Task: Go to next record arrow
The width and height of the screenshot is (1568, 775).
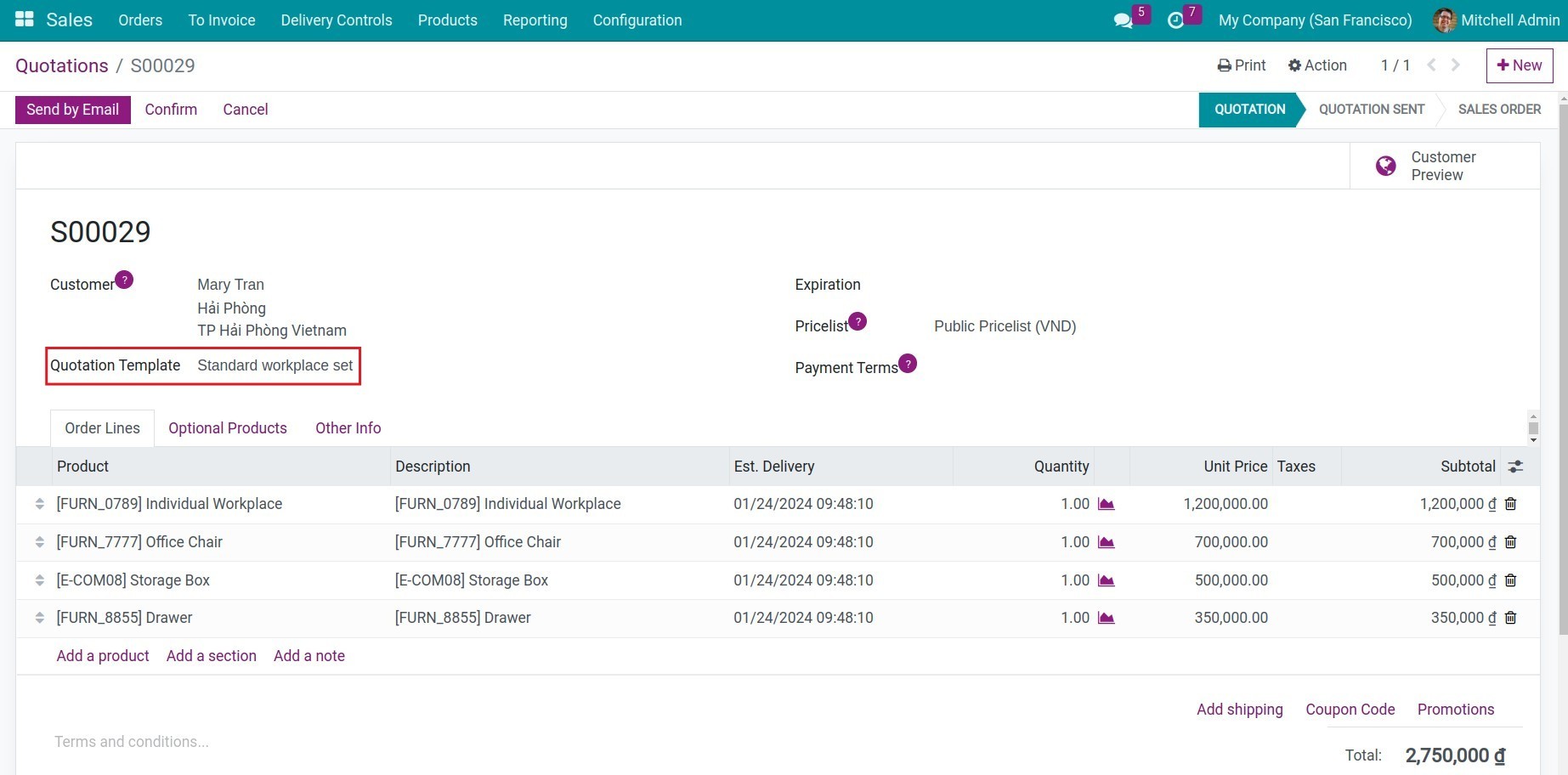Action: [1455, 65]
